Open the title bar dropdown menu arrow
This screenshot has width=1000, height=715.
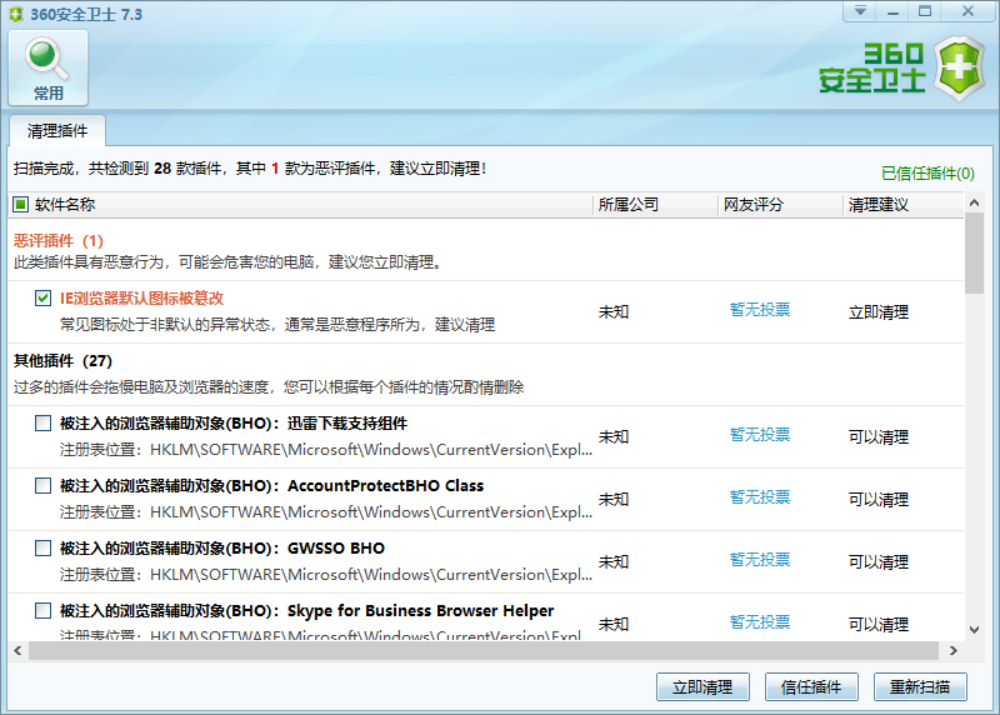859,11
